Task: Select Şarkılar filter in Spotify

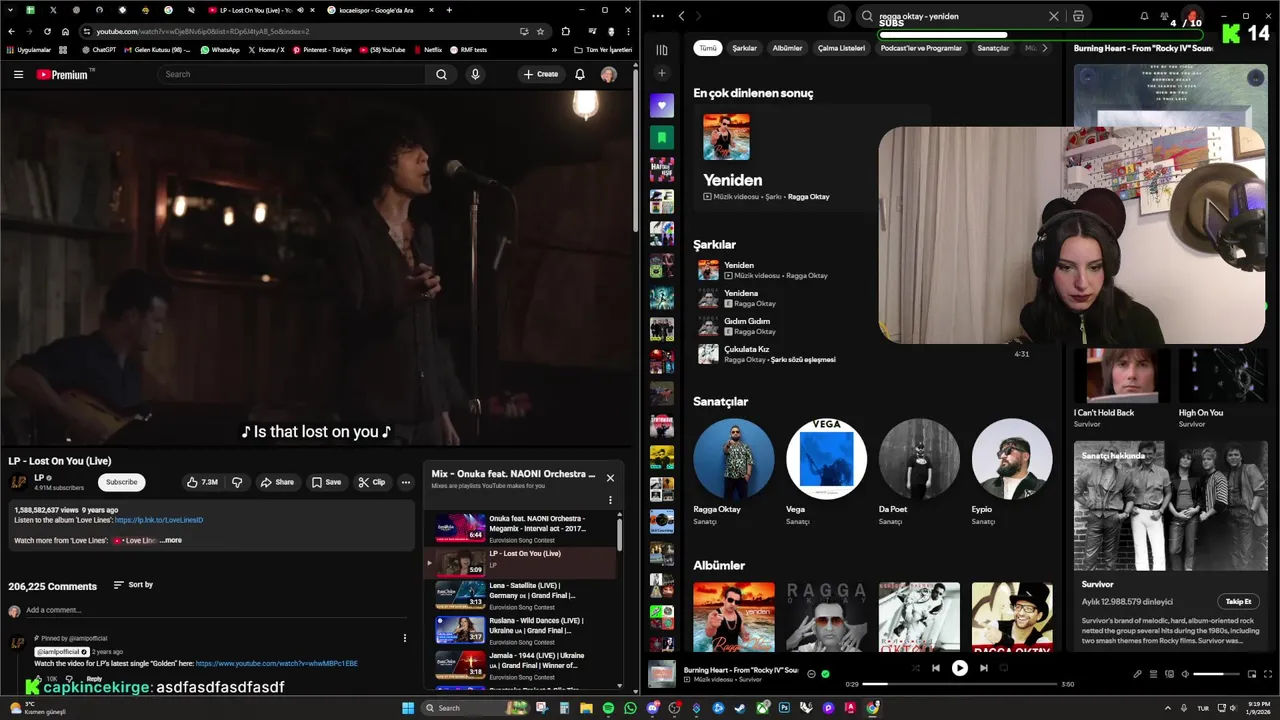Action: click(745, 48)
